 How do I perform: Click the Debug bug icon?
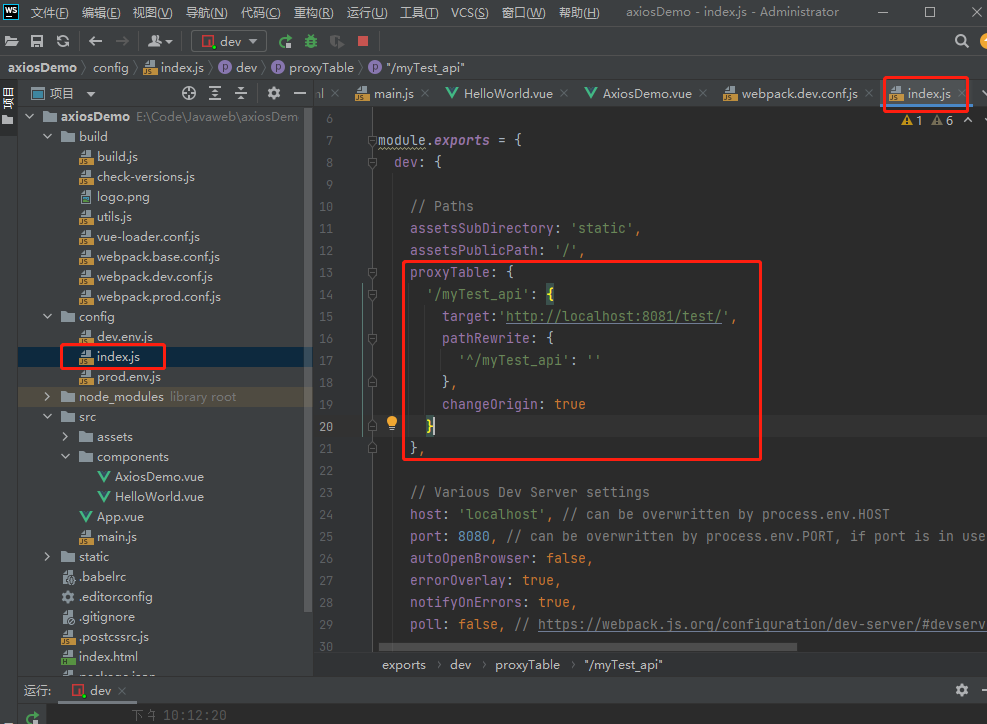click(311, 42)
